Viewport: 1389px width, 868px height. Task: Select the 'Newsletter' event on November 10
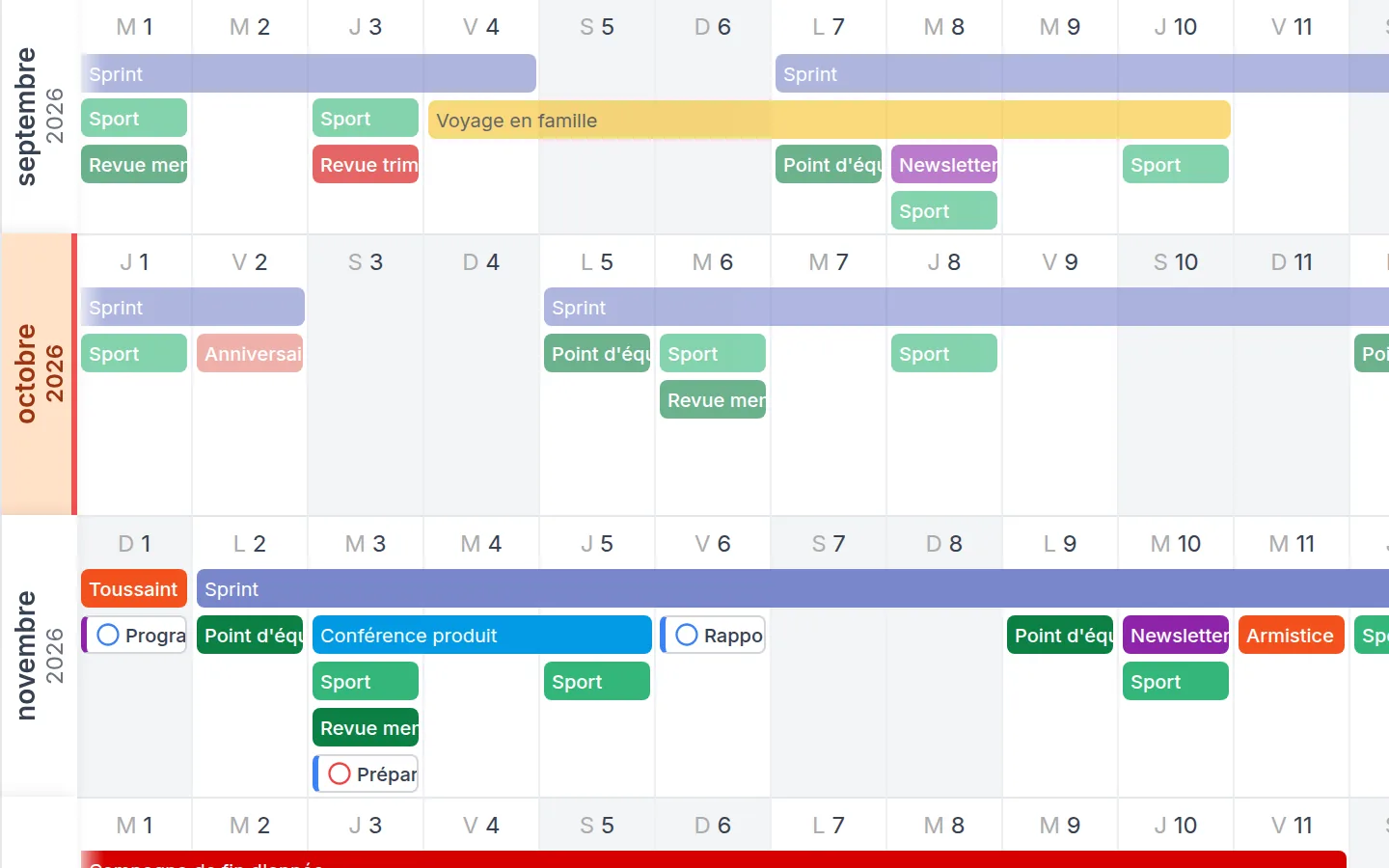point(1176,635)
